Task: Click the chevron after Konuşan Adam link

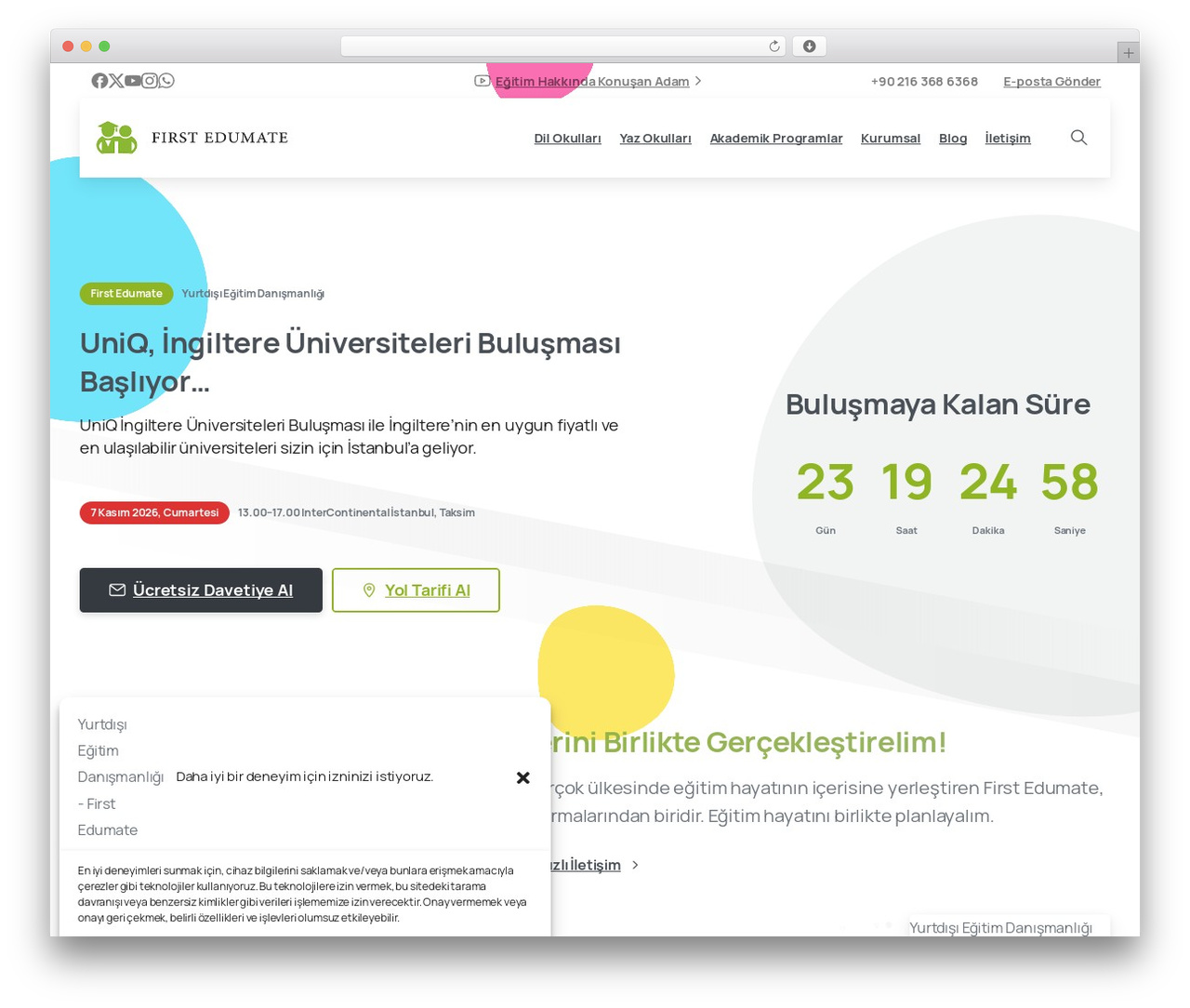Action: point(698,82)
